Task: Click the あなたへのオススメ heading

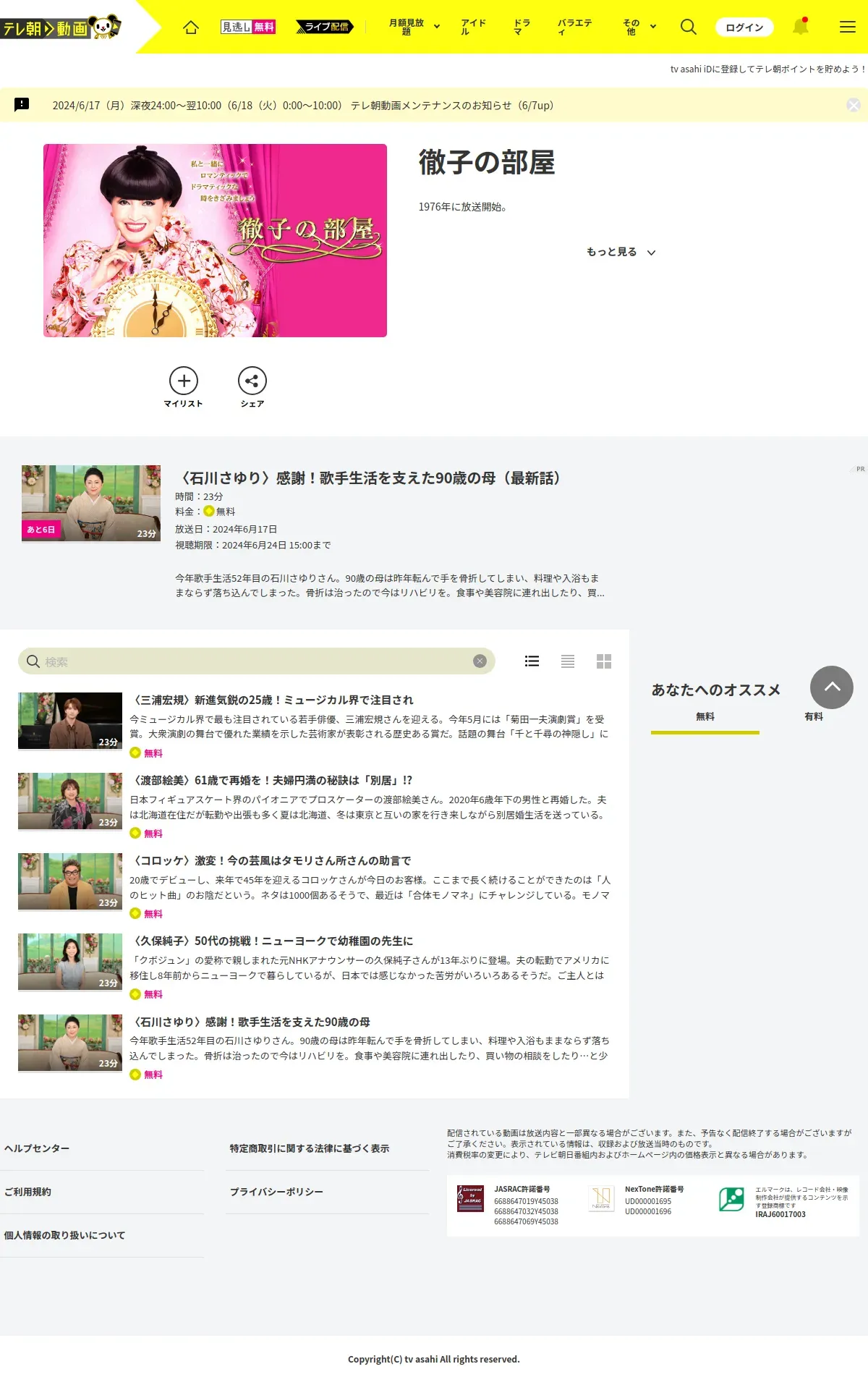Action: coord(716,690)
